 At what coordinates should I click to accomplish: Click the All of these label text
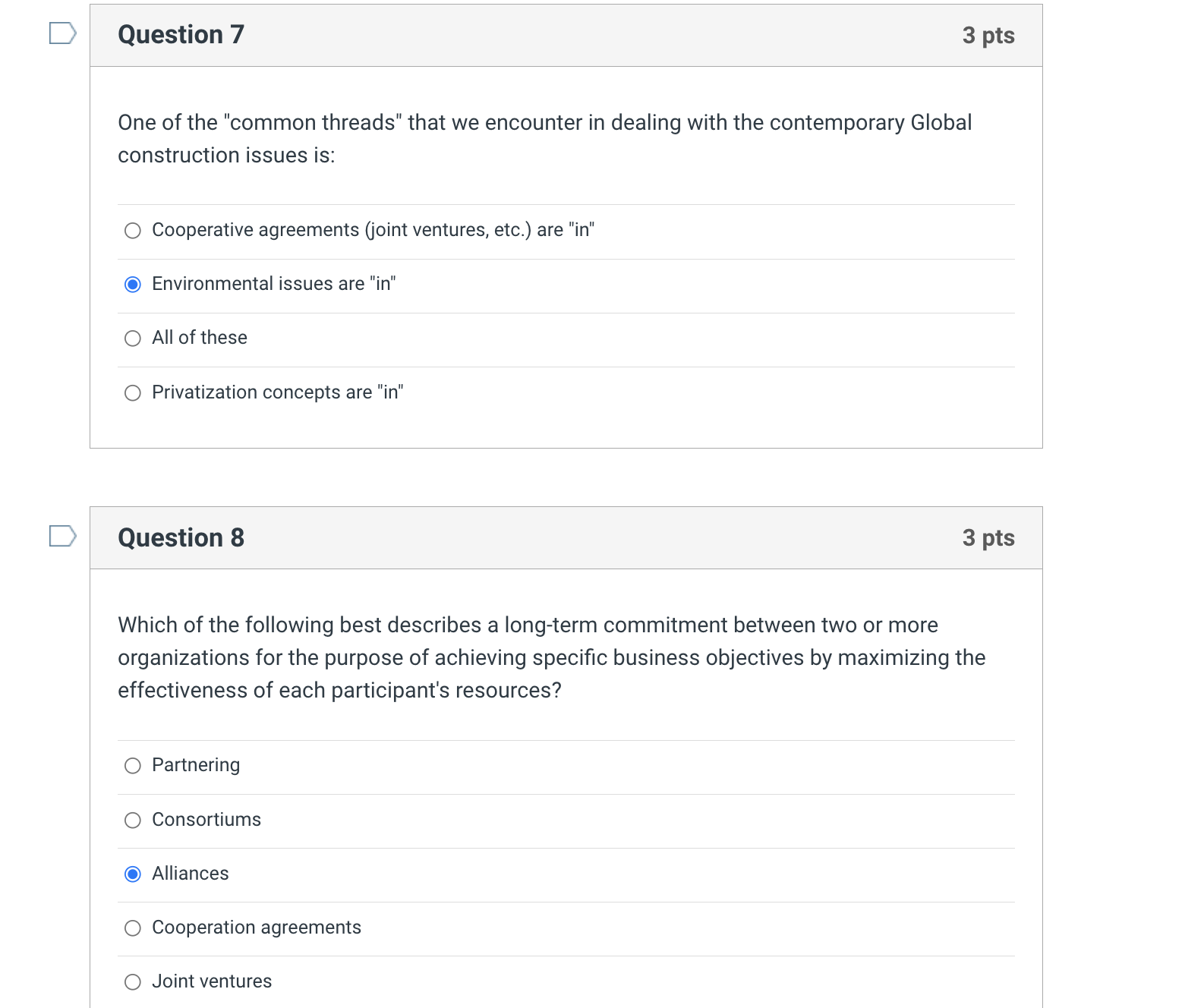[200, 338]
